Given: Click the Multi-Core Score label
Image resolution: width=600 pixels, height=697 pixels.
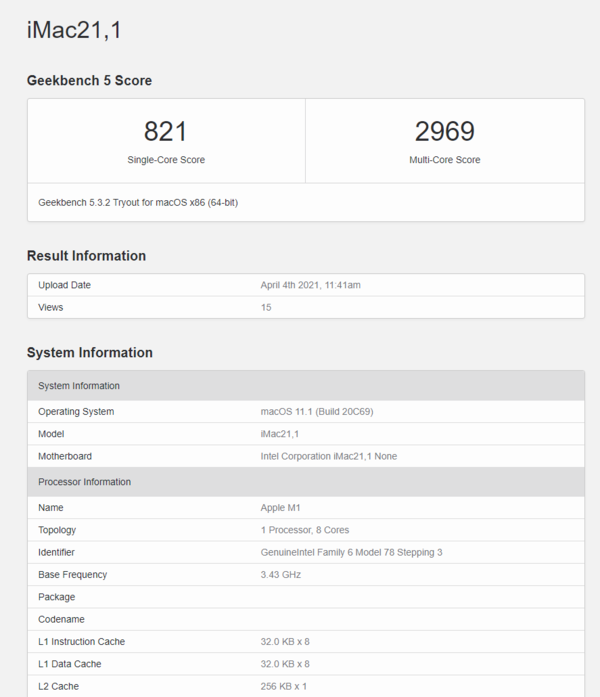Looking at the screenshot, I should click(x=444, y=160).
